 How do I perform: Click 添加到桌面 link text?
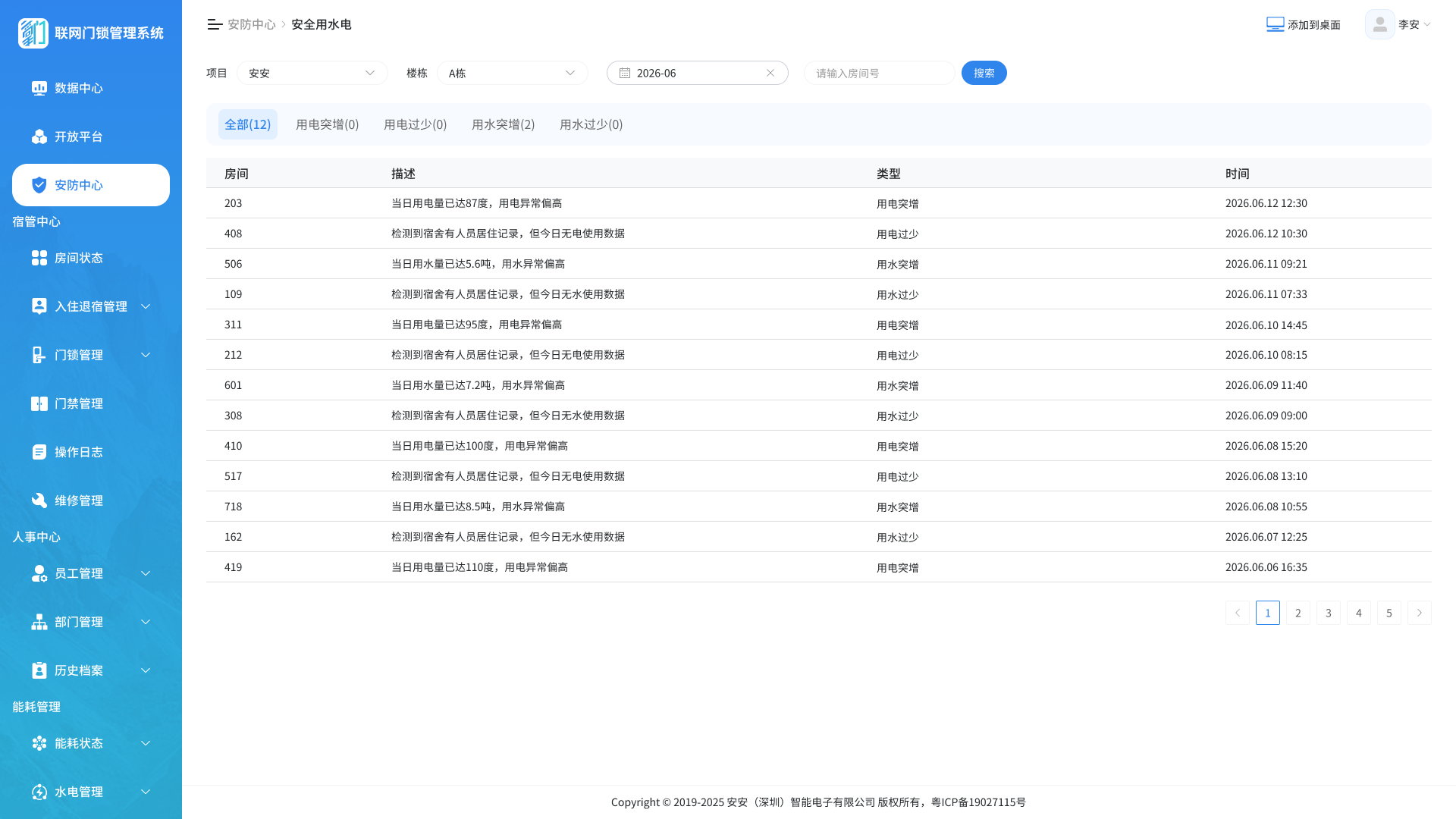tap(1314, 25)
